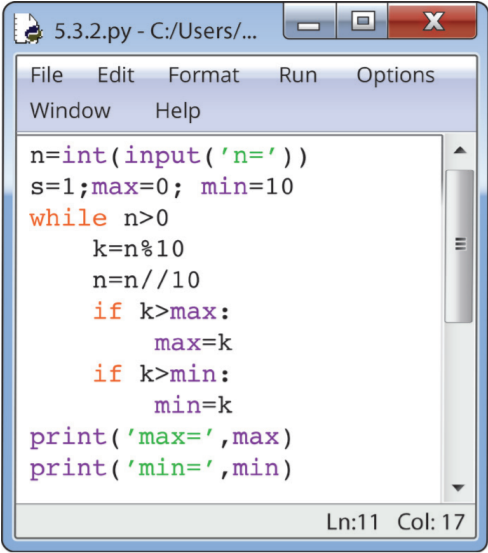Screen dimensions: 488x553
Task: Open the Window menu
Action: (71, 110)
